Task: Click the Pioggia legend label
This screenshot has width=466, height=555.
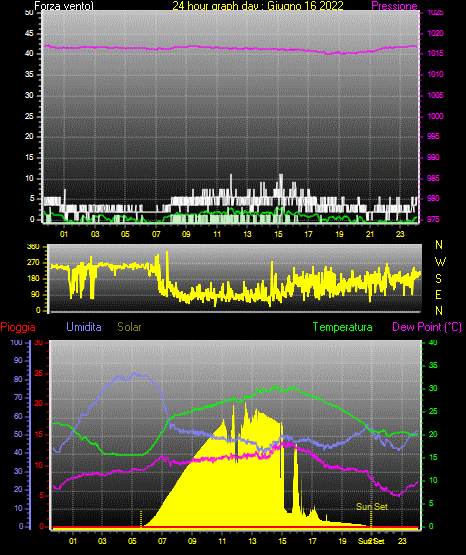Action: [18, 327]
